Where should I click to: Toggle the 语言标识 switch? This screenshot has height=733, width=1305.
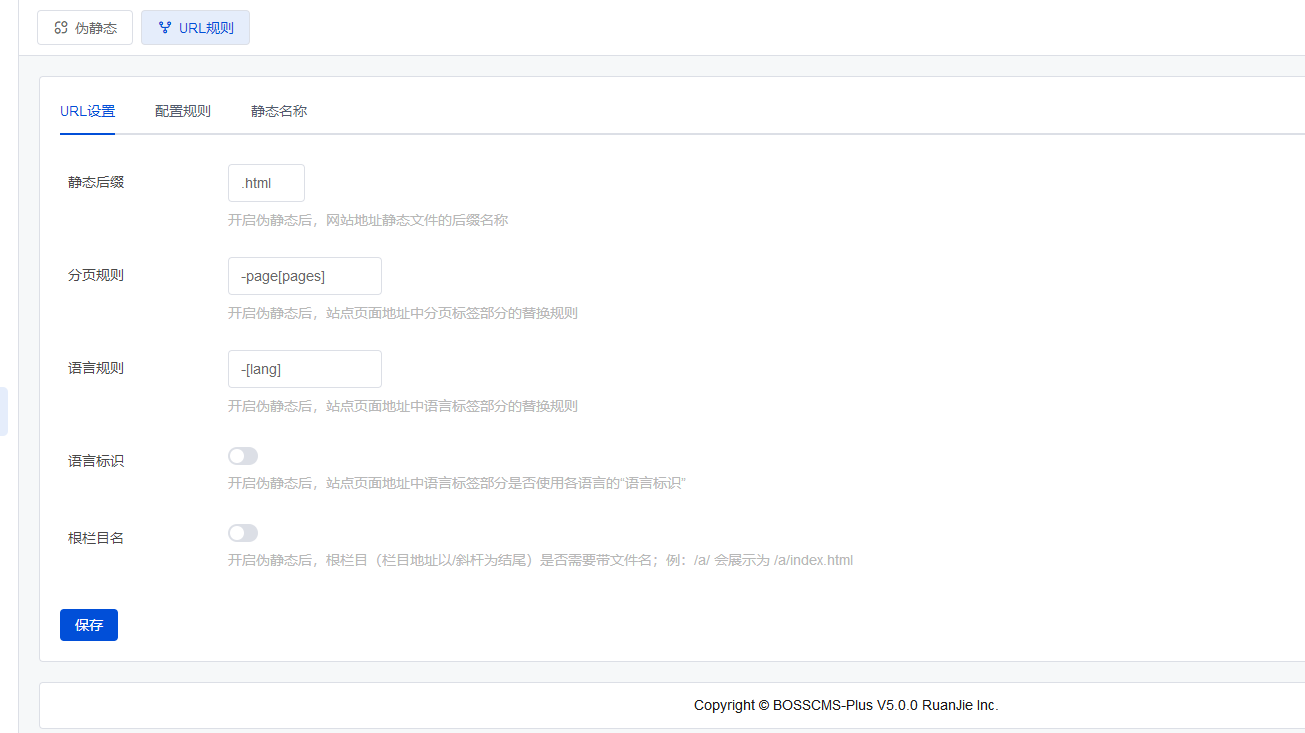243,456
